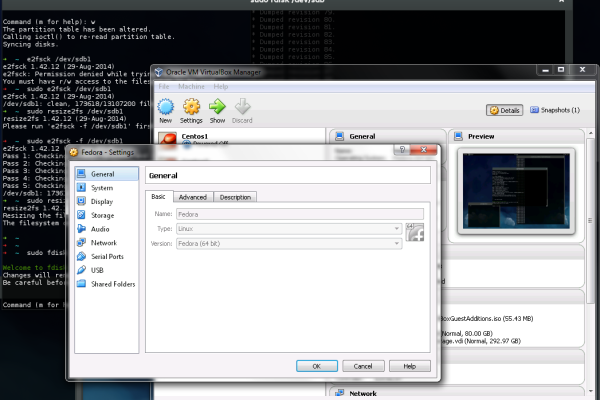Viewport: 600px width, 400px height.
Task: Switch to Snapshots (1) view
Action: [555, 110]
